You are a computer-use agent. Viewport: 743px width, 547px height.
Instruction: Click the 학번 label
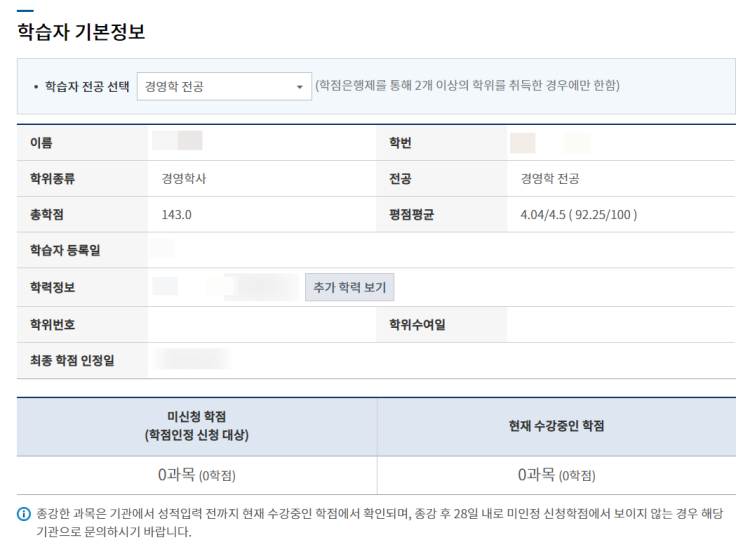pos(400,143)
